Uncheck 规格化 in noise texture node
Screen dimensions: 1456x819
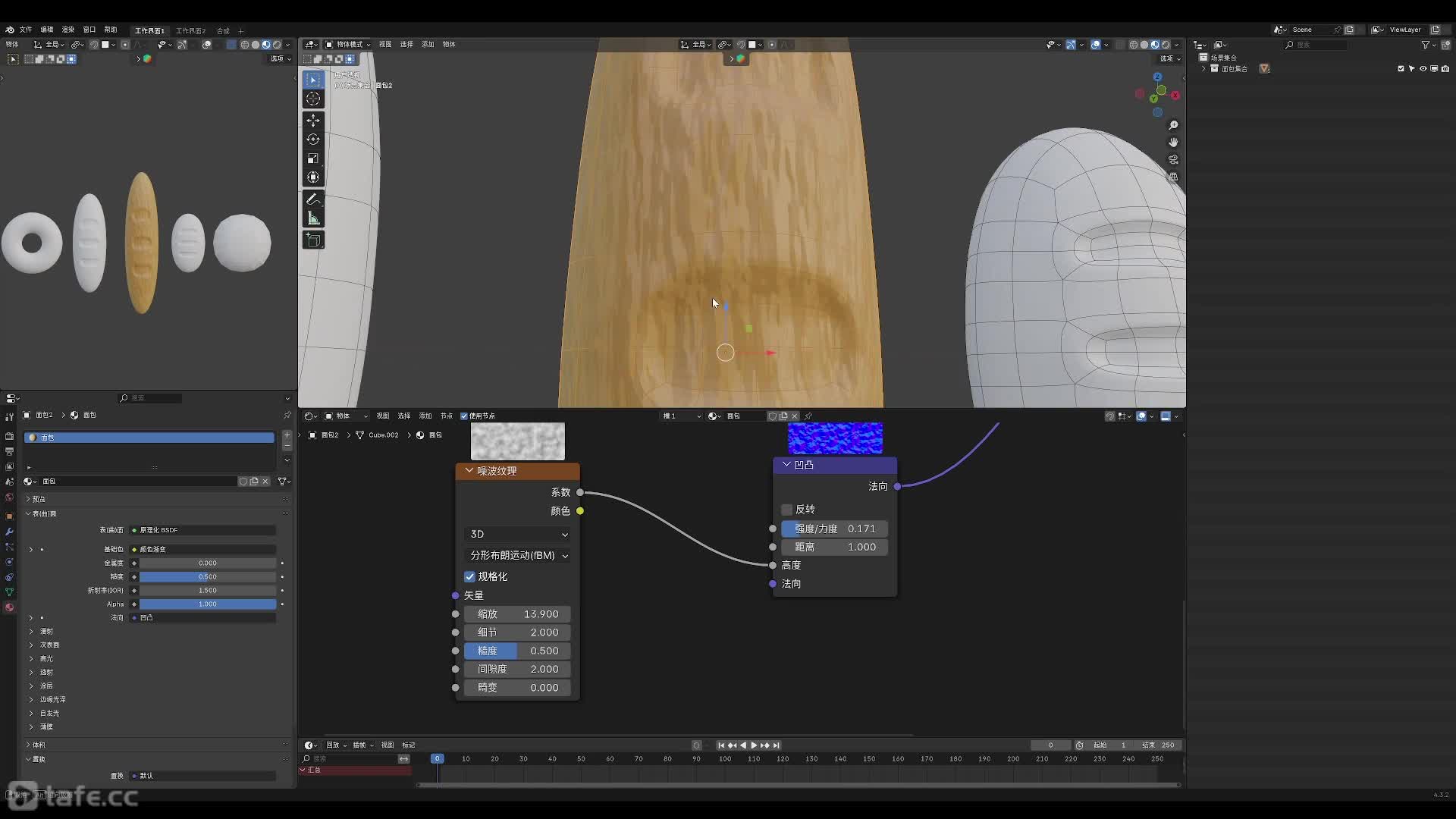(469, 576)
